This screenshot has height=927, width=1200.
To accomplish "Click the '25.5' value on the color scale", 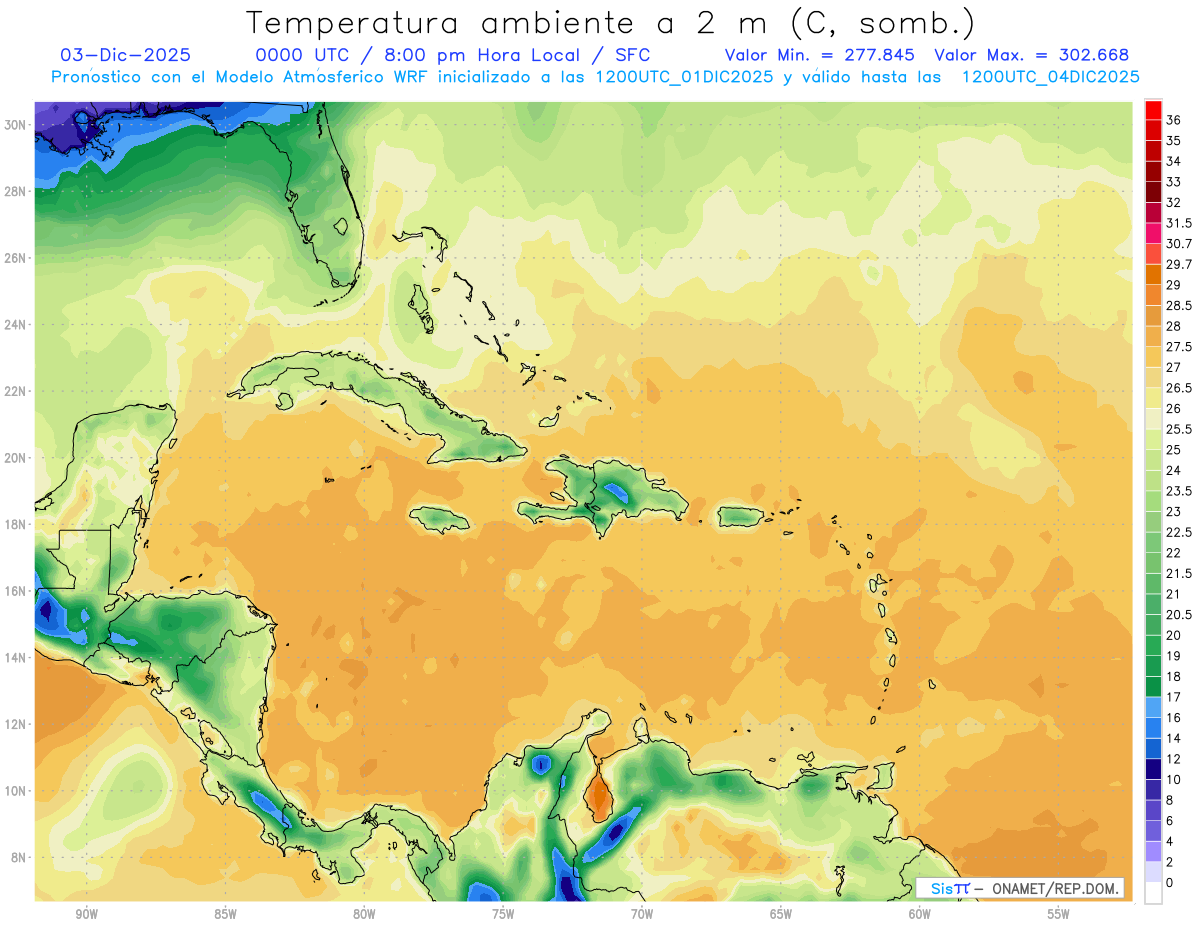I will click(1179, 429).
